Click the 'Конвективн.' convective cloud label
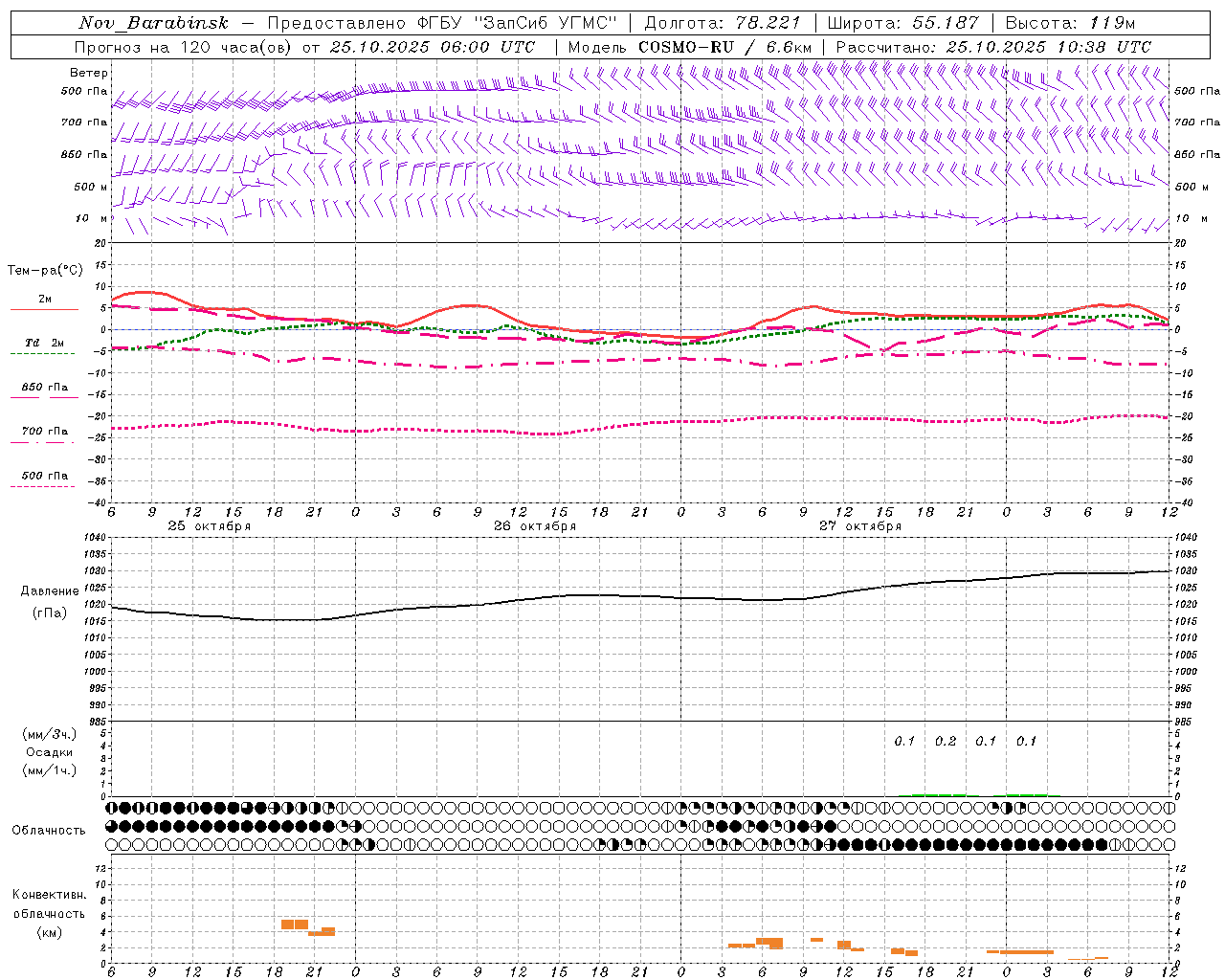Image resolution: width=1225 pixels, height=980 pixels. 49,895
